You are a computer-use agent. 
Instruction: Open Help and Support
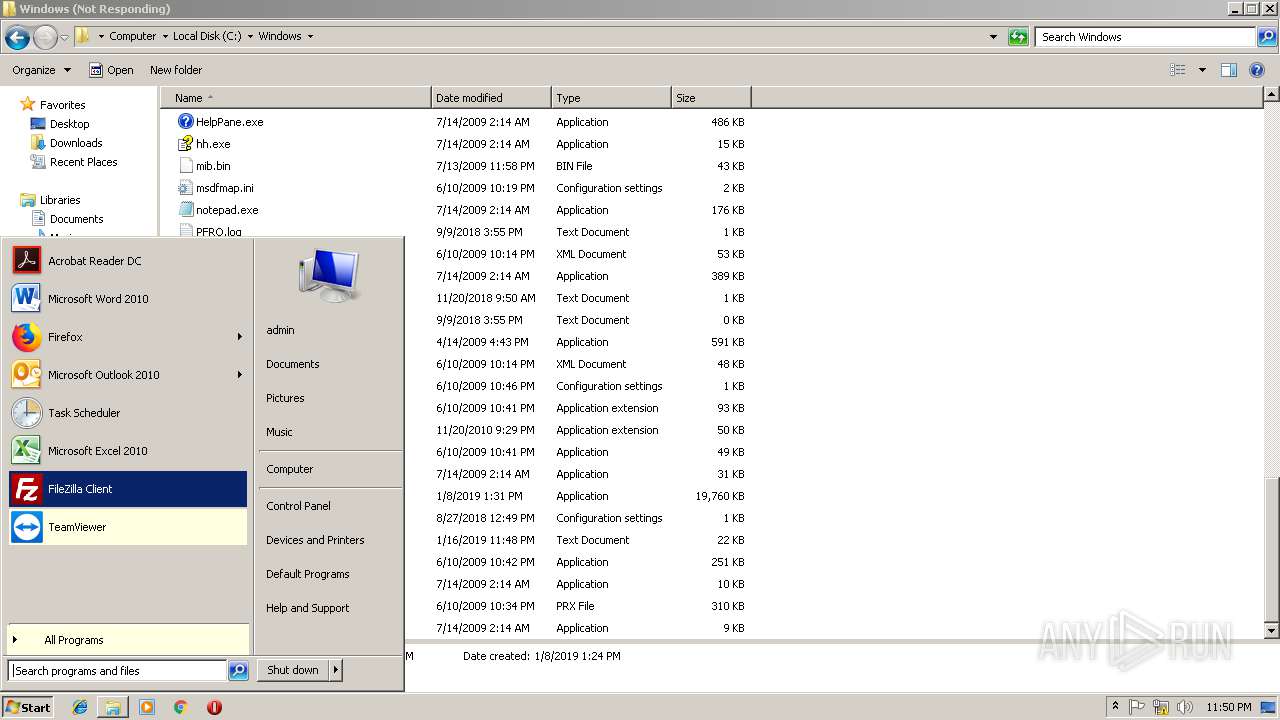308,608
